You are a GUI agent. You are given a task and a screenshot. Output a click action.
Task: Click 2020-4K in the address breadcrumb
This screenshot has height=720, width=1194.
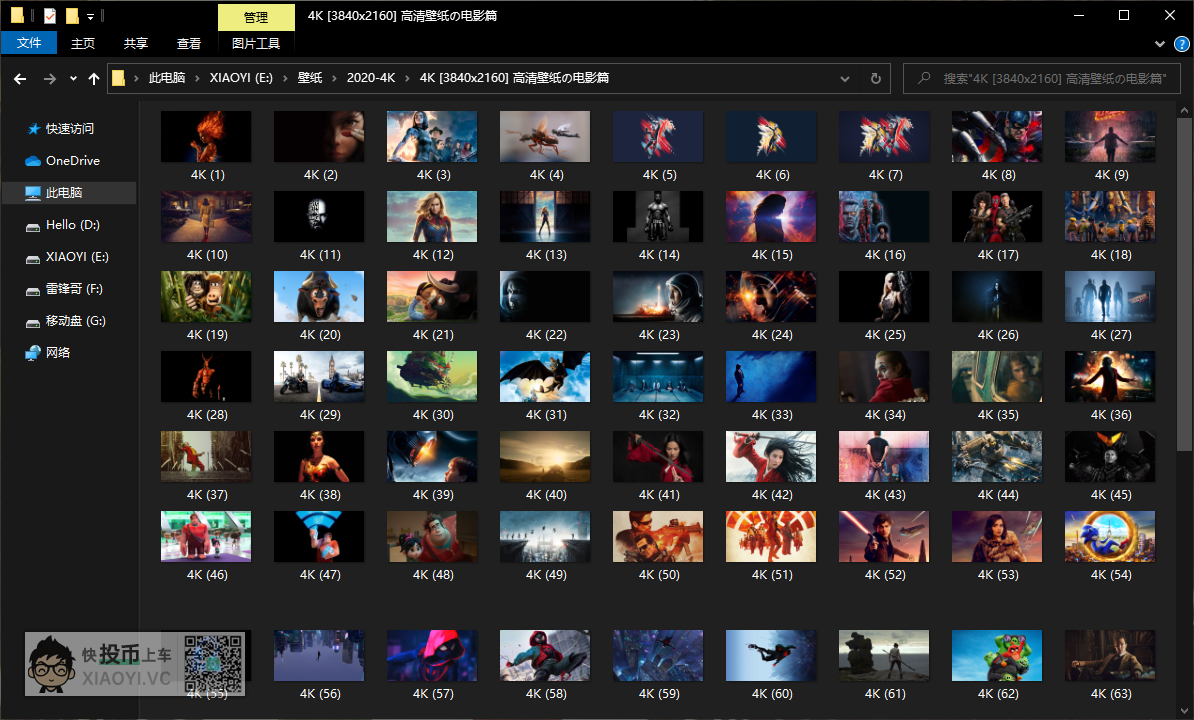pyautogui.click(x=371, y=78)
